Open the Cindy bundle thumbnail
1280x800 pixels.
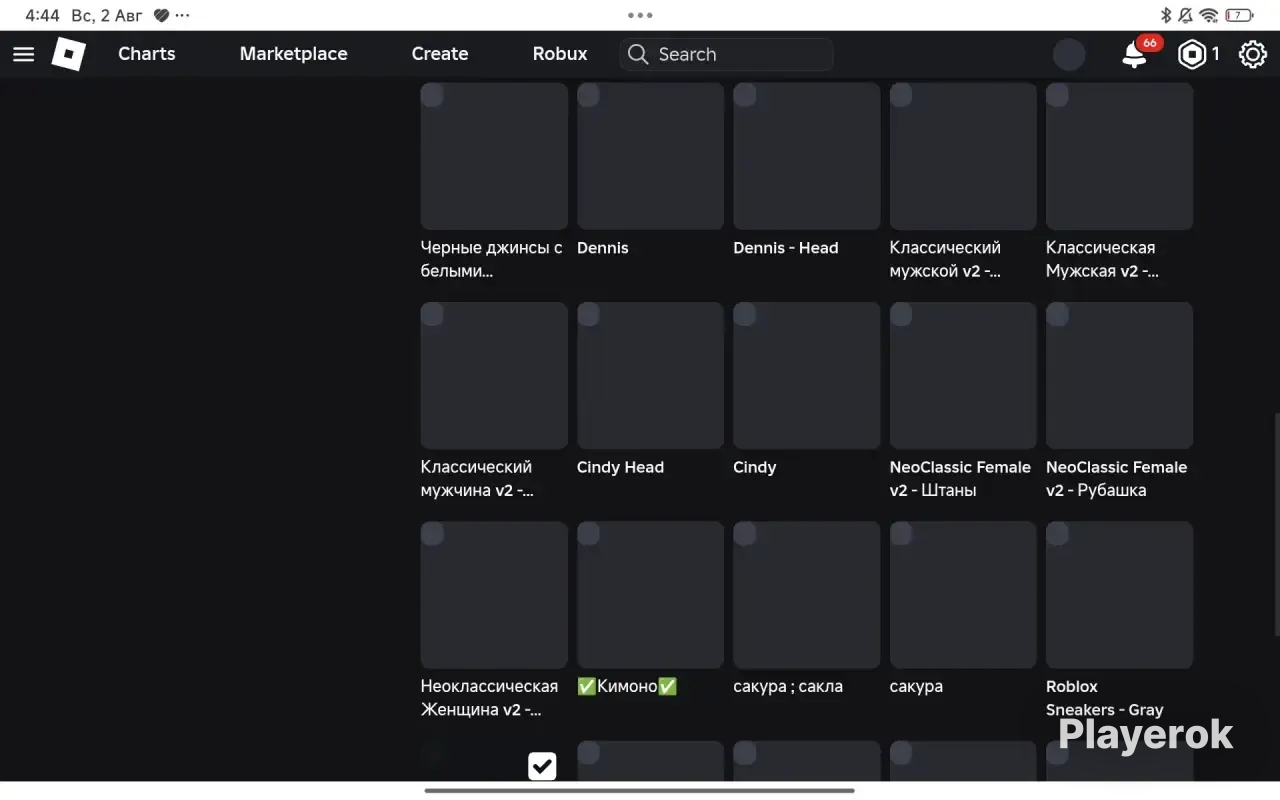[807, 376]
